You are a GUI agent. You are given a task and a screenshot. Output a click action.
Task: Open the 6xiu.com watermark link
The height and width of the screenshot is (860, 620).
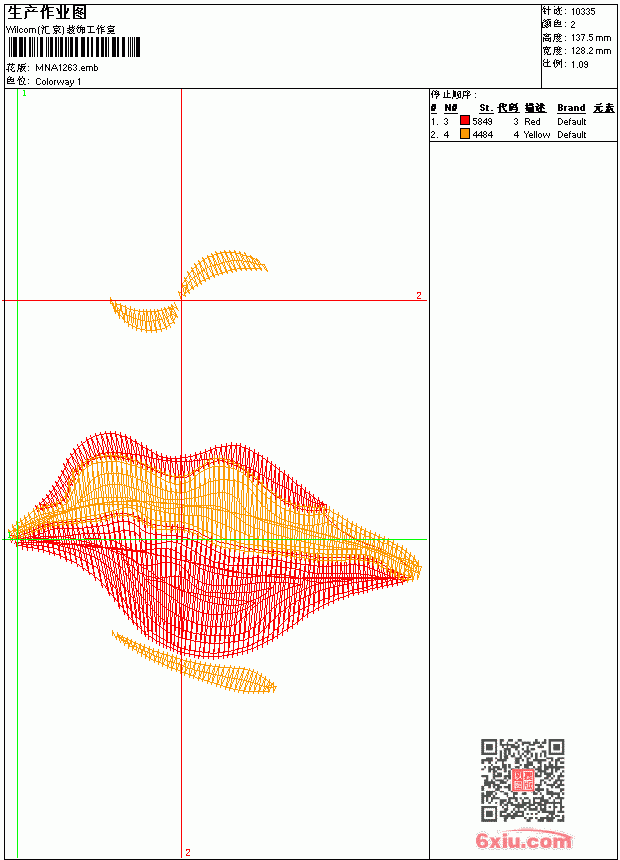(524, 840)
